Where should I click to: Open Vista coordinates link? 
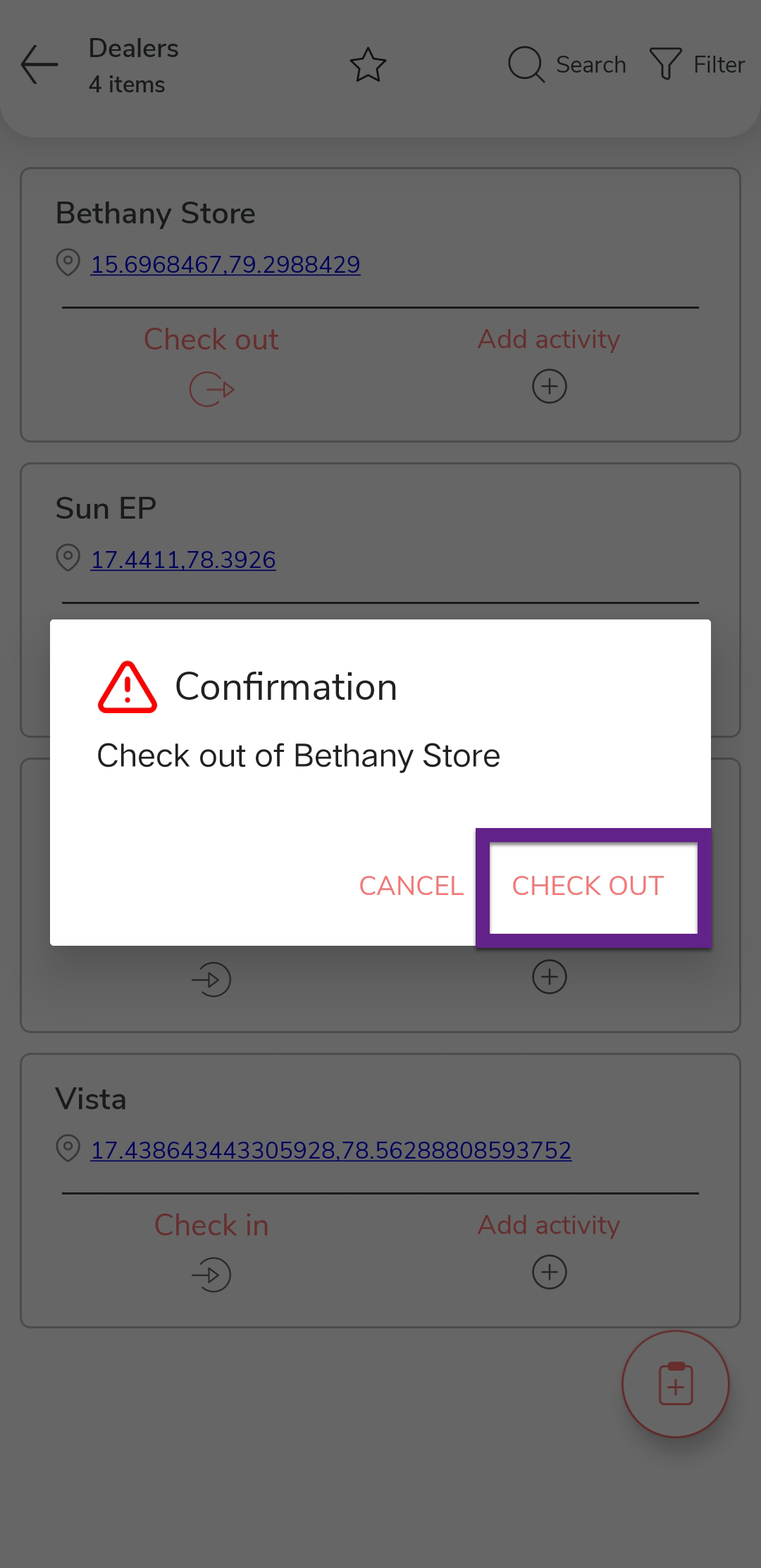point(331,1150)
